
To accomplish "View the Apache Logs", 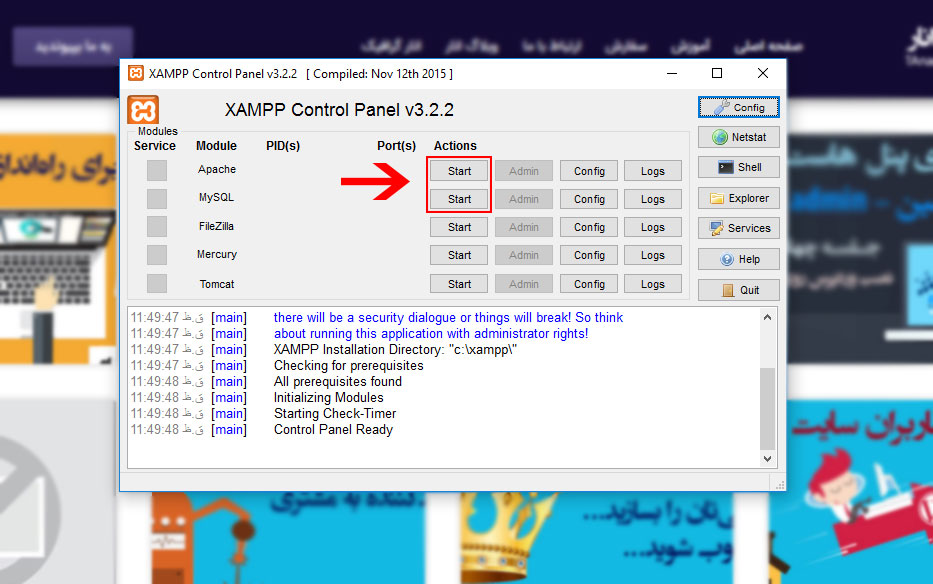I will [653, 171].
